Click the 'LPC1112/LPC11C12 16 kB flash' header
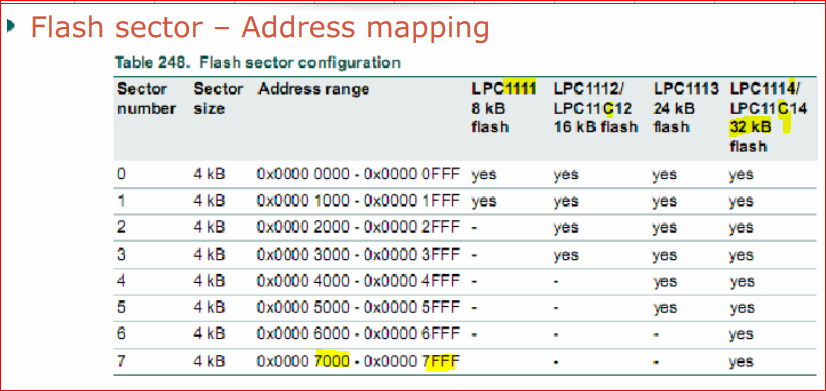 point(596,109)
